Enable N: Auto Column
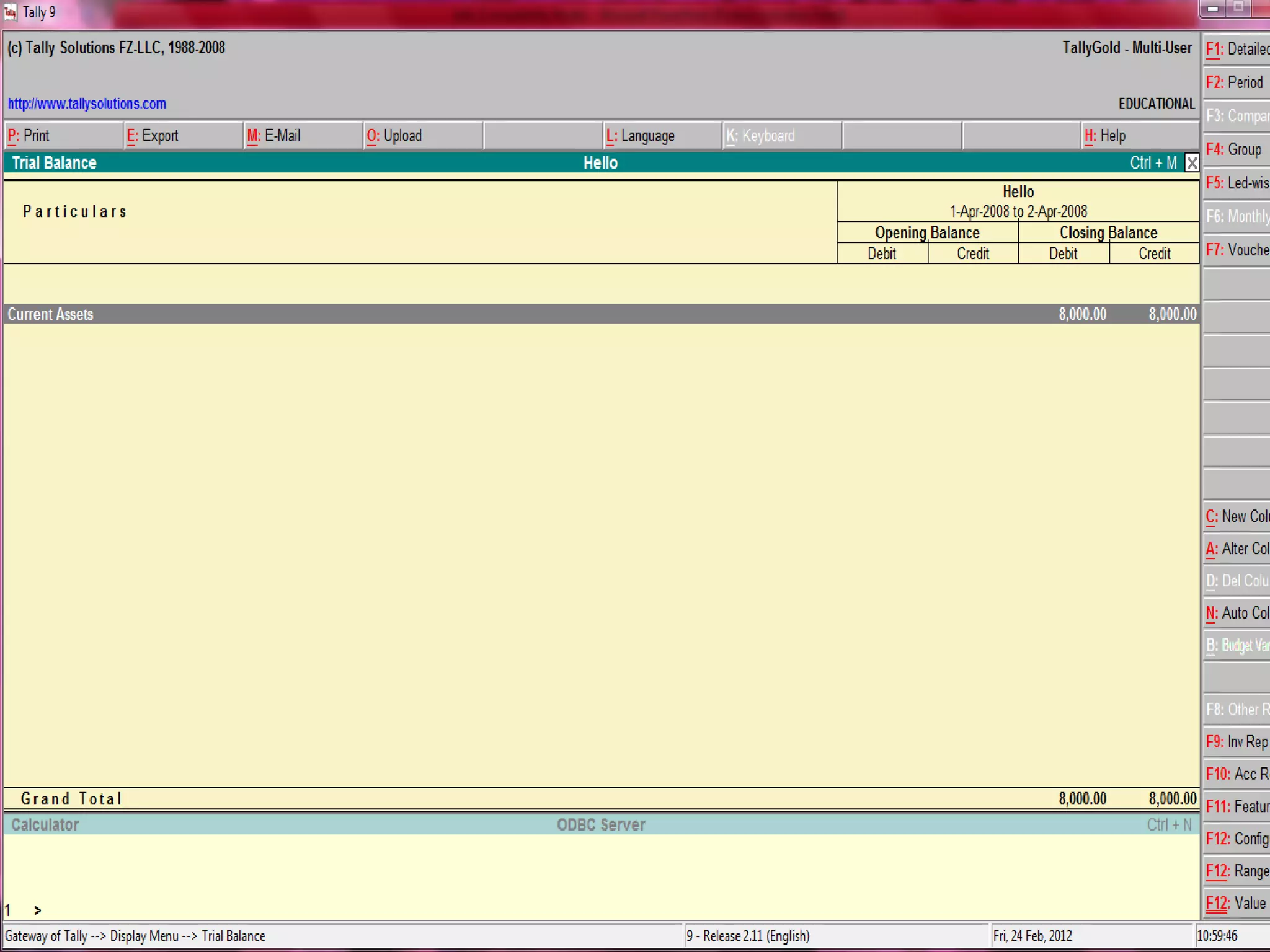Screen dimensions: 1270x952 coord(1237,613)
